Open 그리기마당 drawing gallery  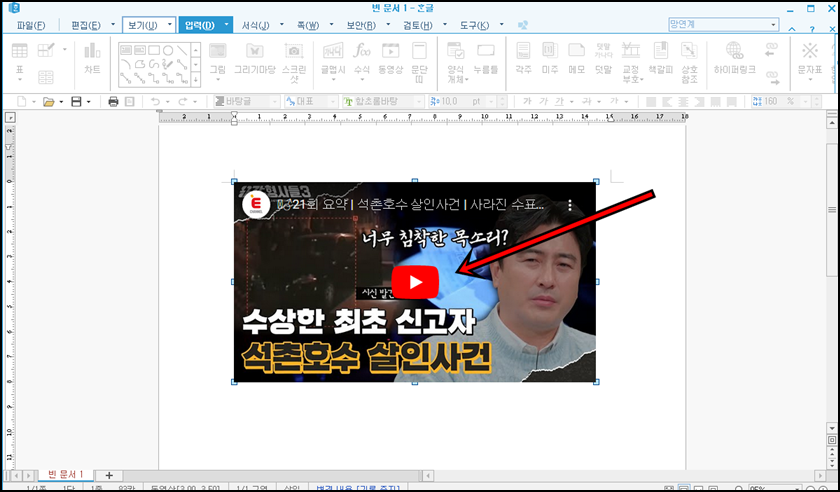tap(254, 58)
